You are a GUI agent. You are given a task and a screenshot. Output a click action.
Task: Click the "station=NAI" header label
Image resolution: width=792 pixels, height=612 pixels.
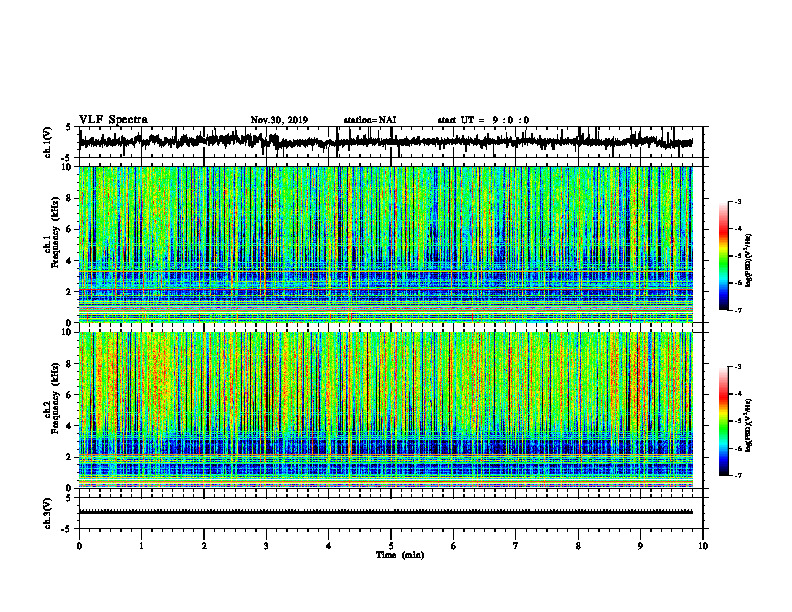[370, 120]
